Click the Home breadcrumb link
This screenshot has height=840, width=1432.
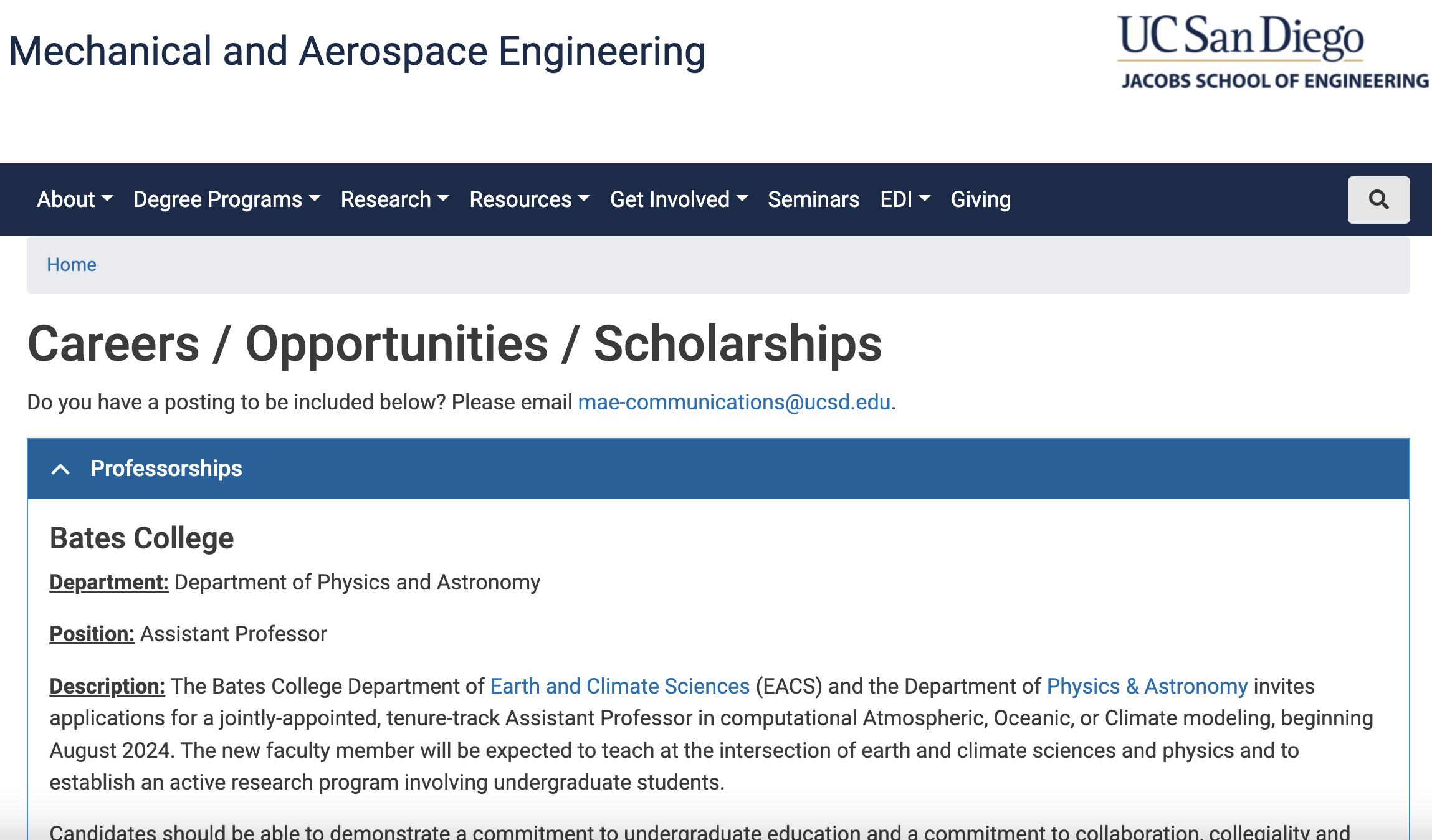click(72, 265)
